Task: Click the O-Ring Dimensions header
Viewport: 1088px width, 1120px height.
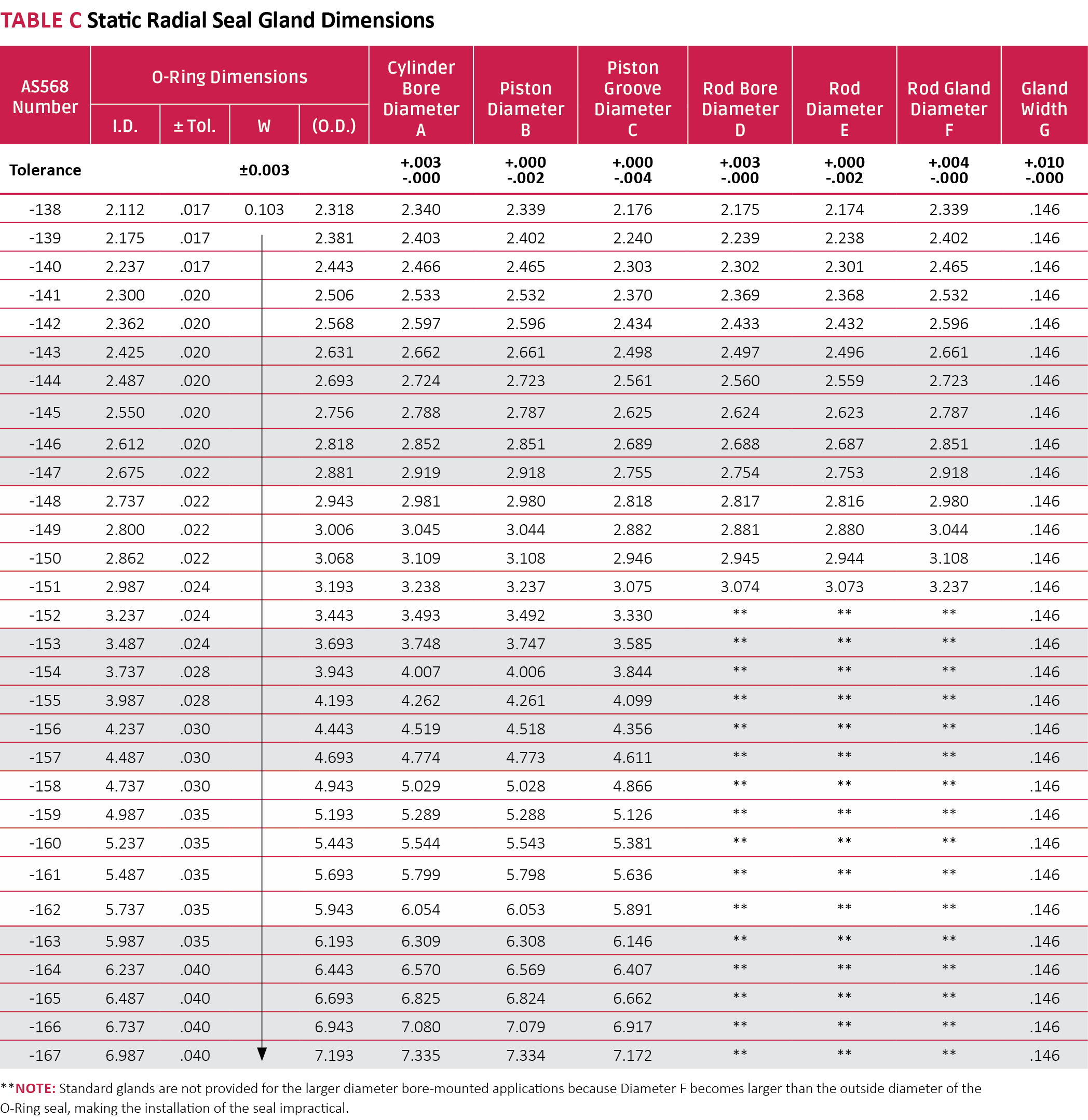Action: (x=229, y=77)
